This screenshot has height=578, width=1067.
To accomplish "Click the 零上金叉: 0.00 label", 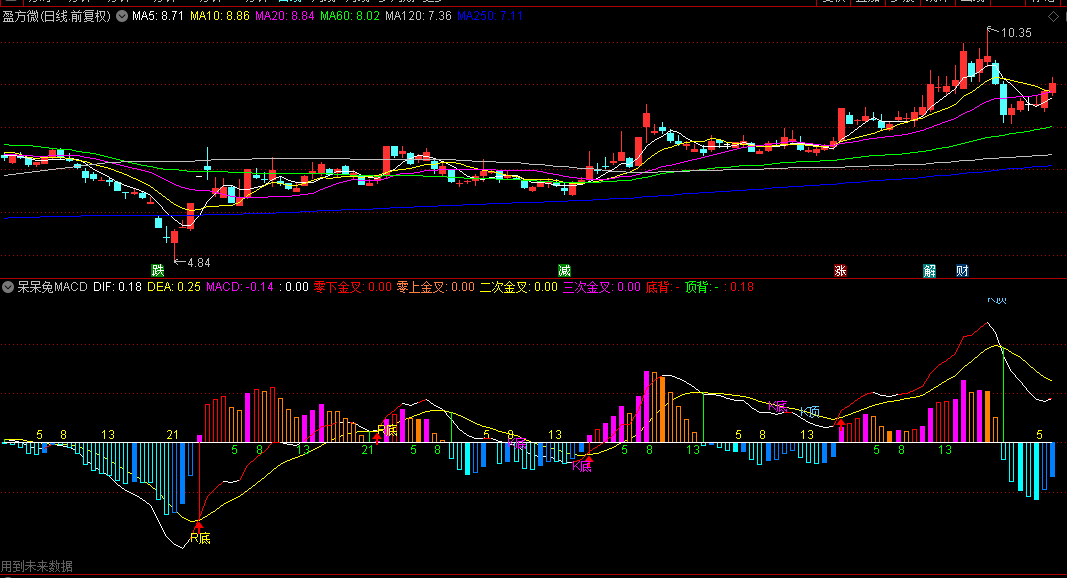I will [436, 287].
